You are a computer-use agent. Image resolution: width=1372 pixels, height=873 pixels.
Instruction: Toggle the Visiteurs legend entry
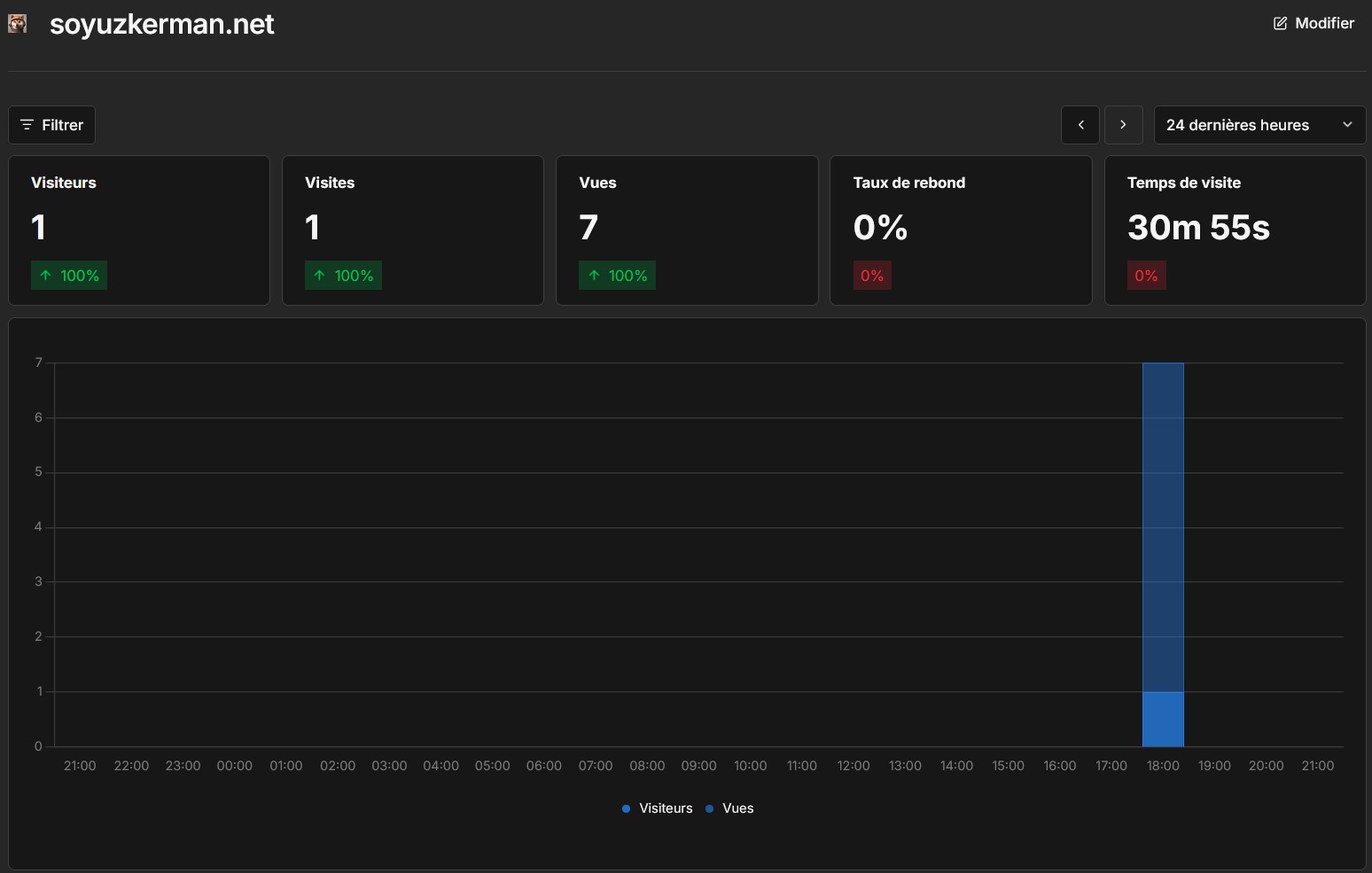click(658, 808)
